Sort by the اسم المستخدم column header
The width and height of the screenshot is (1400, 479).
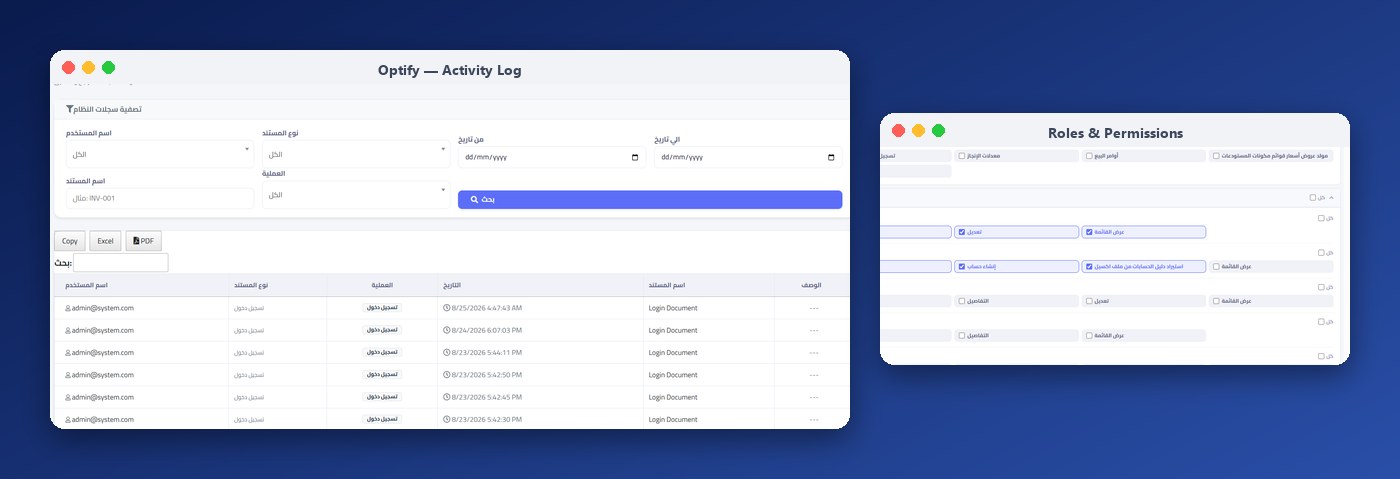pyautogui.click(x=141, y=286)
